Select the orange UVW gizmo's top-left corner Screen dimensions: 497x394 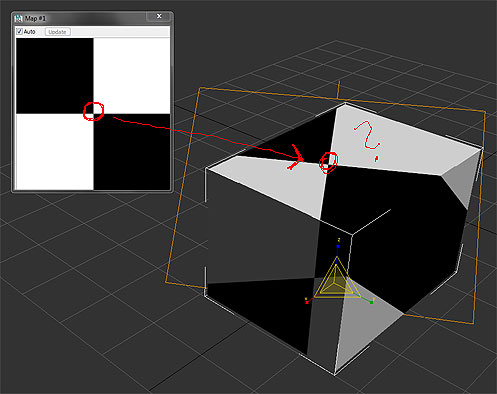[200, 88]
